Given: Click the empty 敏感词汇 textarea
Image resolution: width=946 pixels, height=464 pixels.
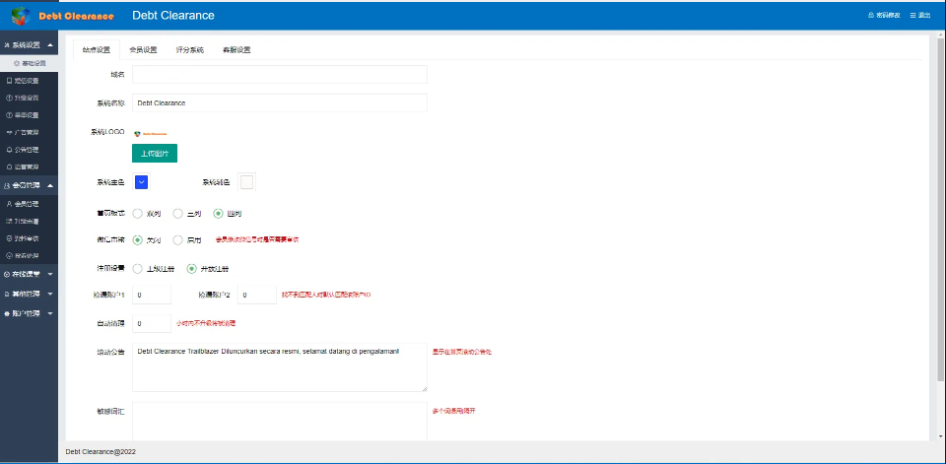Looking at the screenshot, I should pyautogui.click(x=279, y=422).
